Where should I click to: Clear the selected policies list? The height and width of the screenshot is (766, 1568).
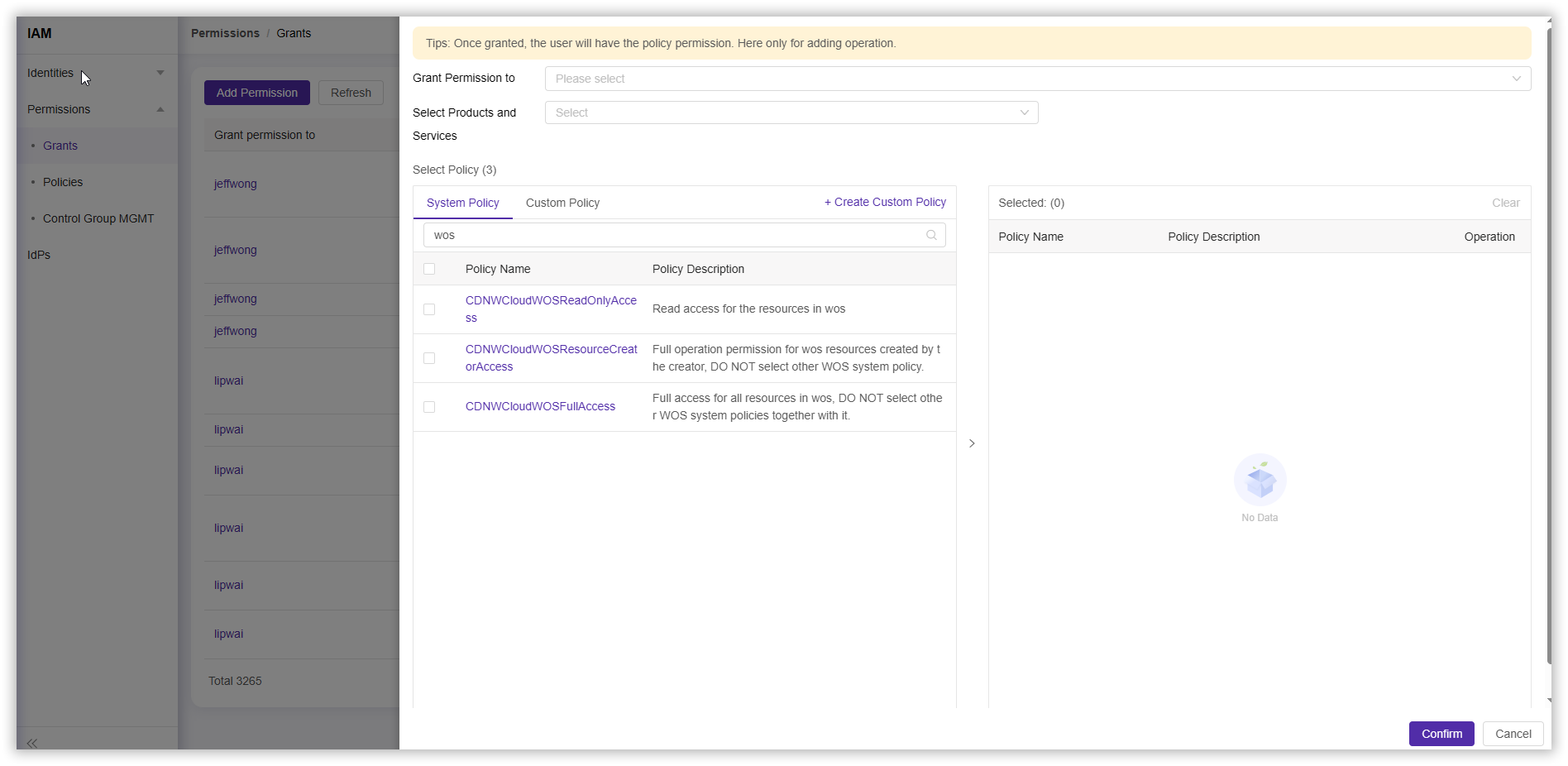click(x=1505, y=203)
